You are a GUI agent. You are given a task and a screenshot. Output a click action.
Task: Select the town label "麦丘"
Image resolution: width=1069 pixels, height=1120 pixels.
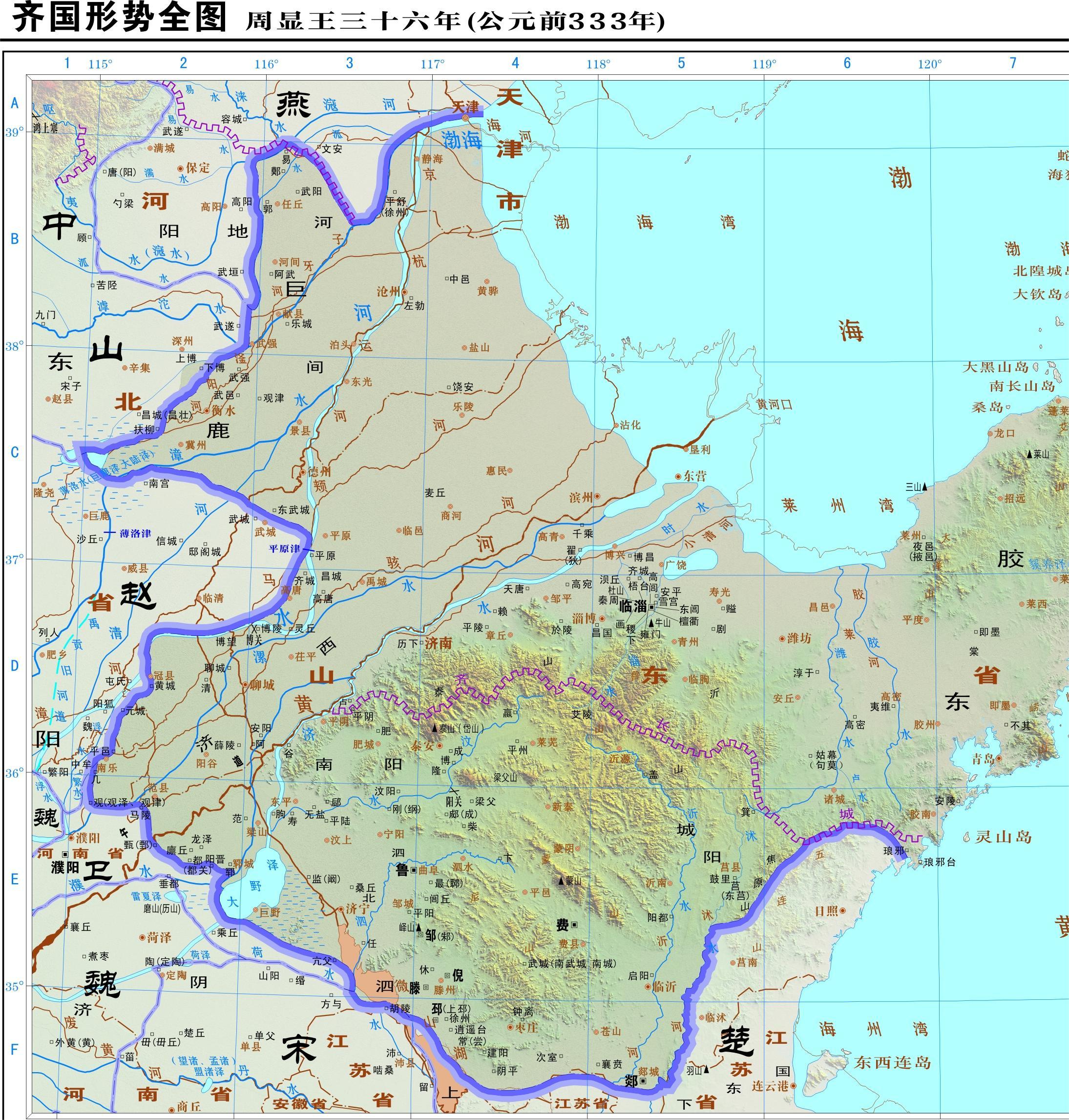(x=435, y=493)
